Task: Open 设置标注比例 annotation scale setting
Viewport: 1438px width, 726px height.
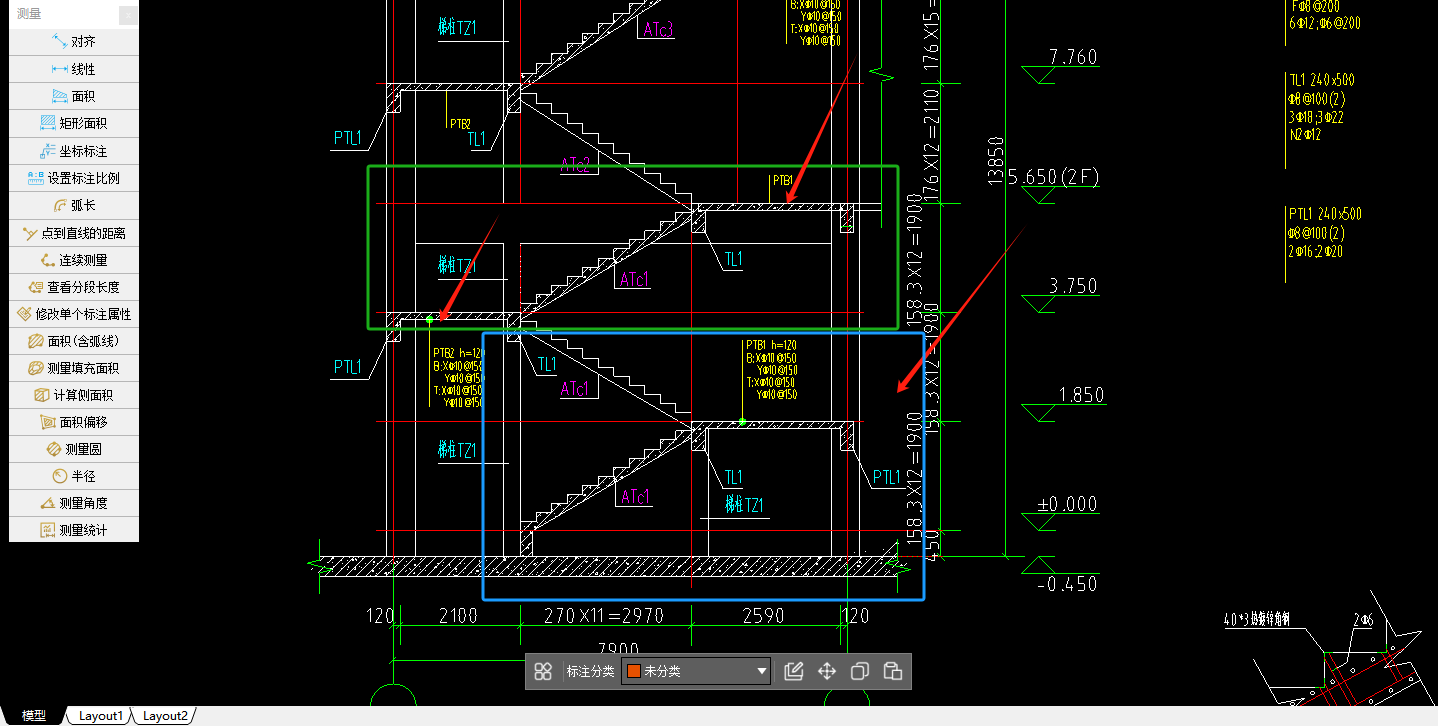Action: (74, 178)
